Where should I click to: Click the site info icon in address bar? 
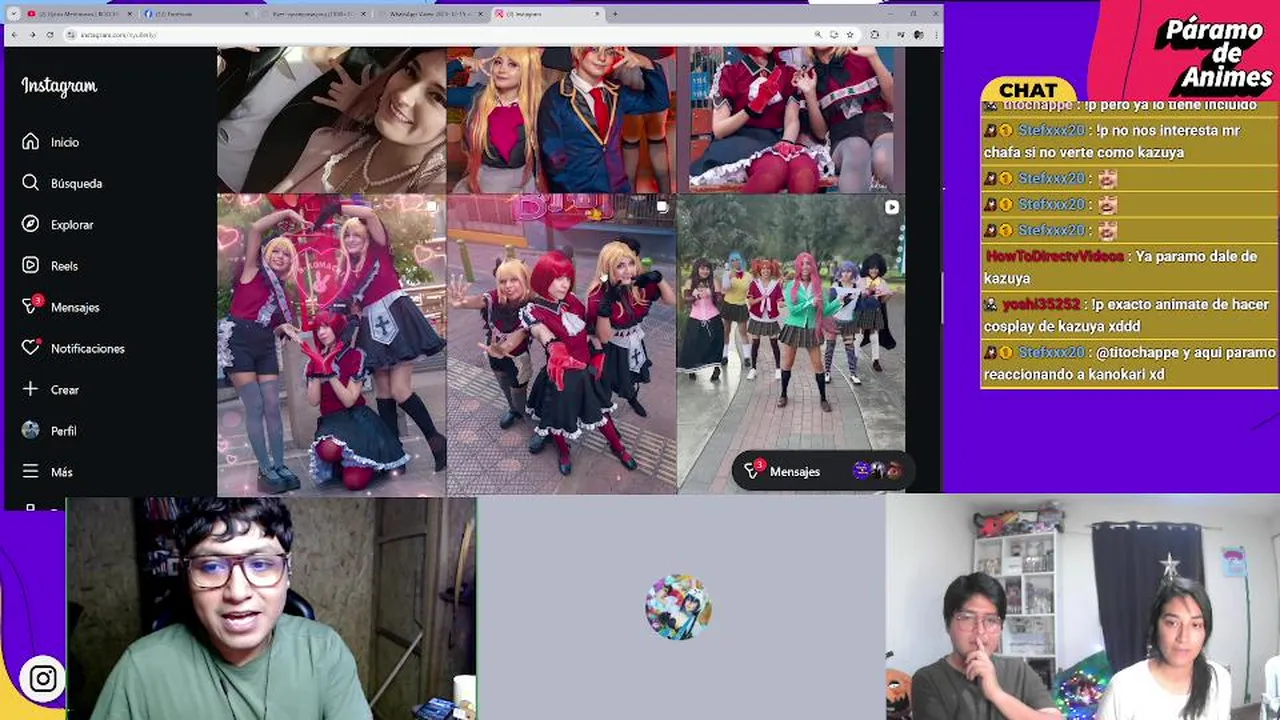72,34
